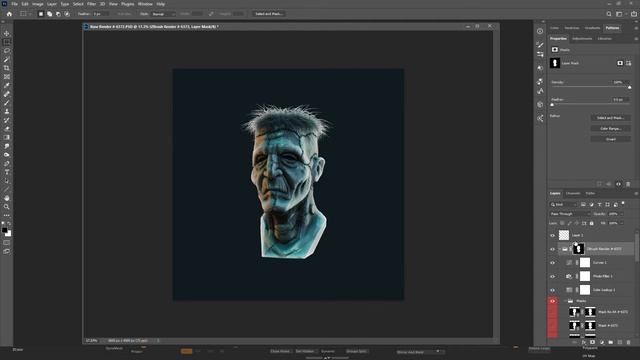Click the Search icon in options bar
Image resolution: width=640 pixels, height=360 pixels.
click(x=609, y=14)
